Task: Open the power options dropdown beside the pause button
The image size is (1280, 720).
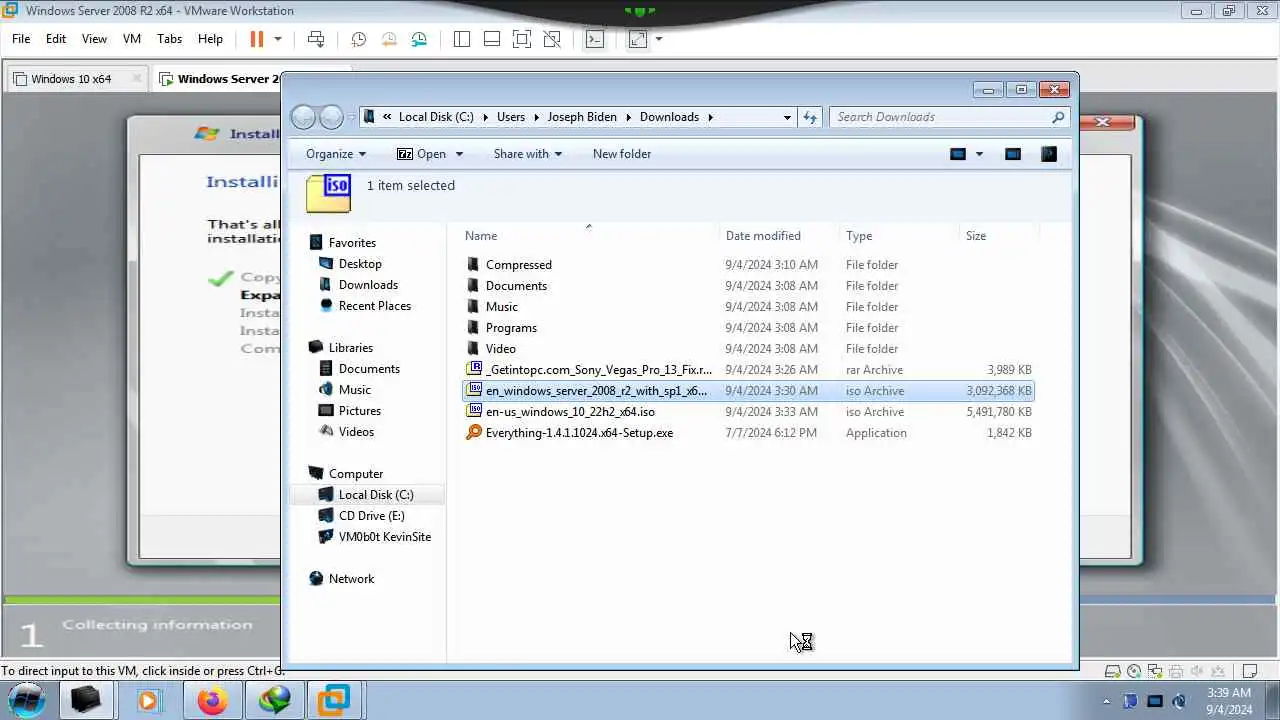Action: (x=278, y=39)
